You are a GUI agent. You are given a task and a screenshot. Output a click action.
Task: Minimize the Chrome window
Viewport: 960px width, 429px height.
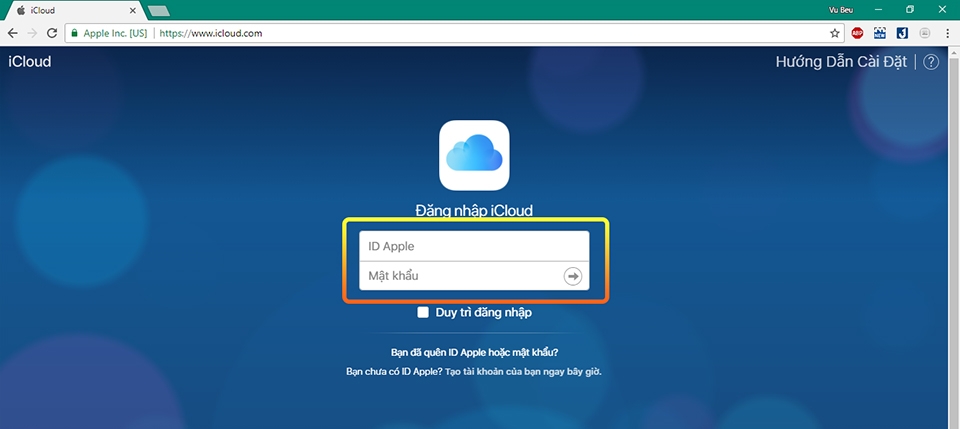[879, 9]
